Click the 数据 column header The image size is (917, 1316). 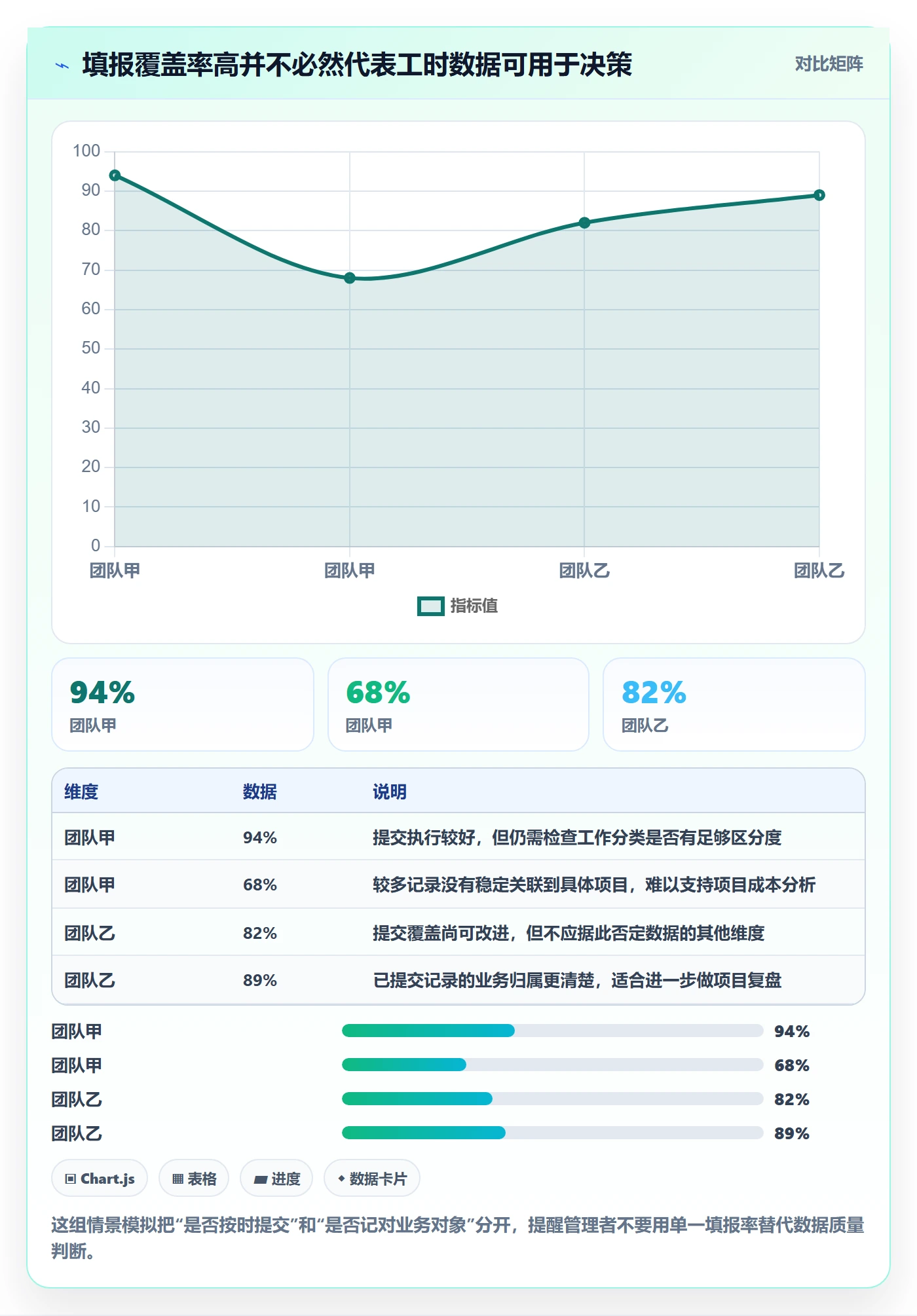(x=260, y=792)
